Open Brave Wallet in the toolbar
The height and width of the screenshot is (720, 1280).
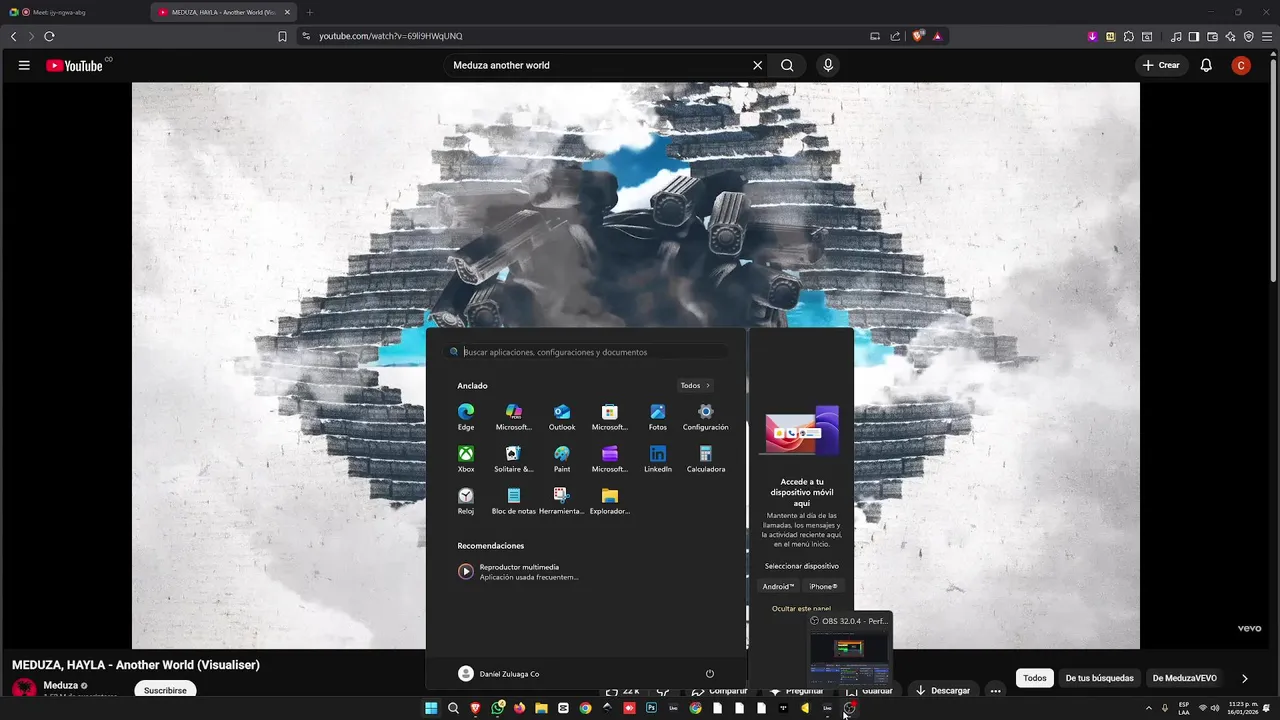coord(1212,36)
